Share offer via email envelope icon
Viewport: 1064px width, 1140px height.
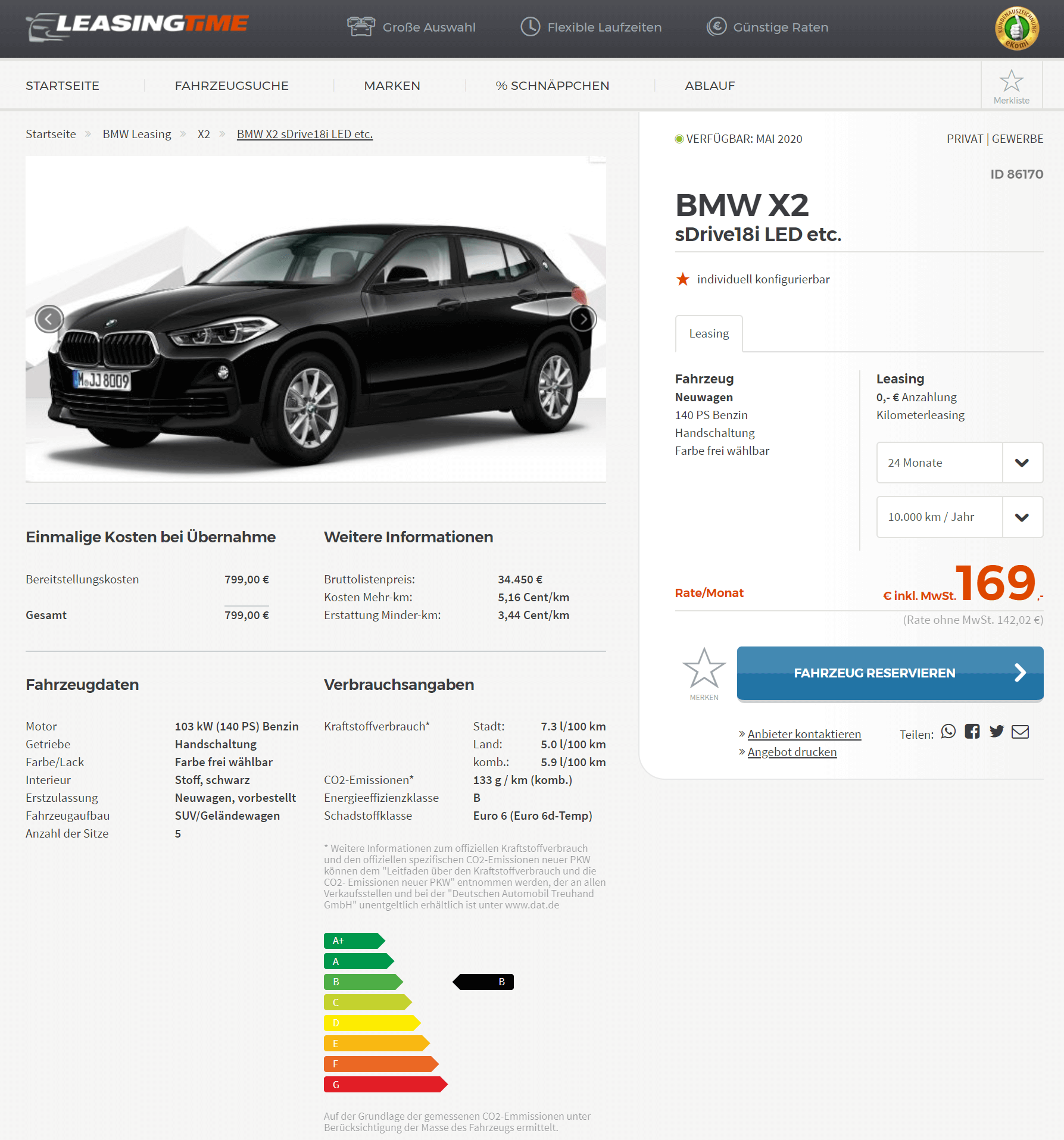pos(1021,732)
